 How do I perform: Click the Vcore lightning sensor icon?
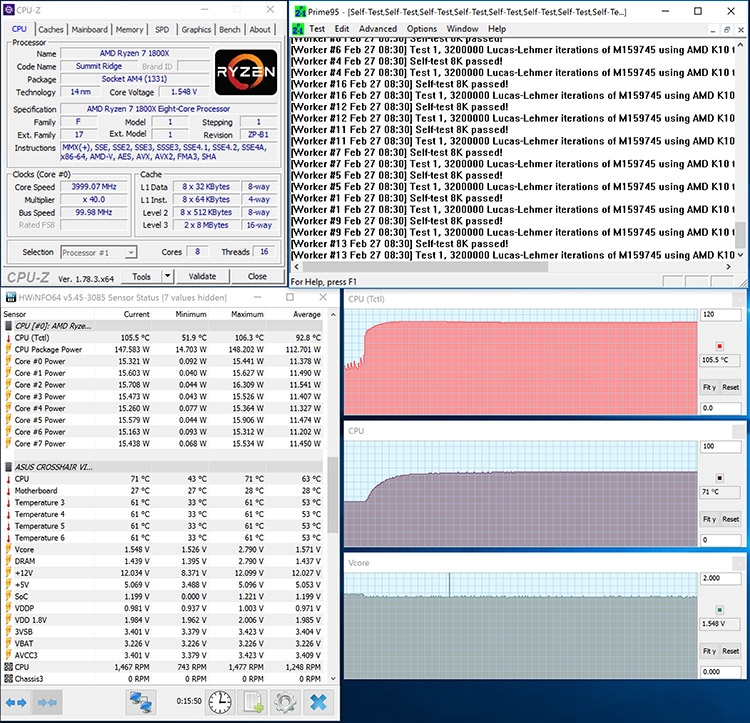coord(8,549)
